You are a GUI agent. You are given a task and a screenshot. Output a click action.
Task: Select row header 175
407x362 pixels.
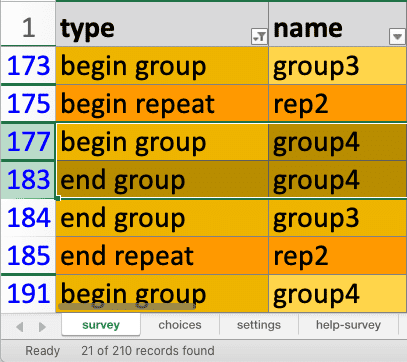pos(28,104)
